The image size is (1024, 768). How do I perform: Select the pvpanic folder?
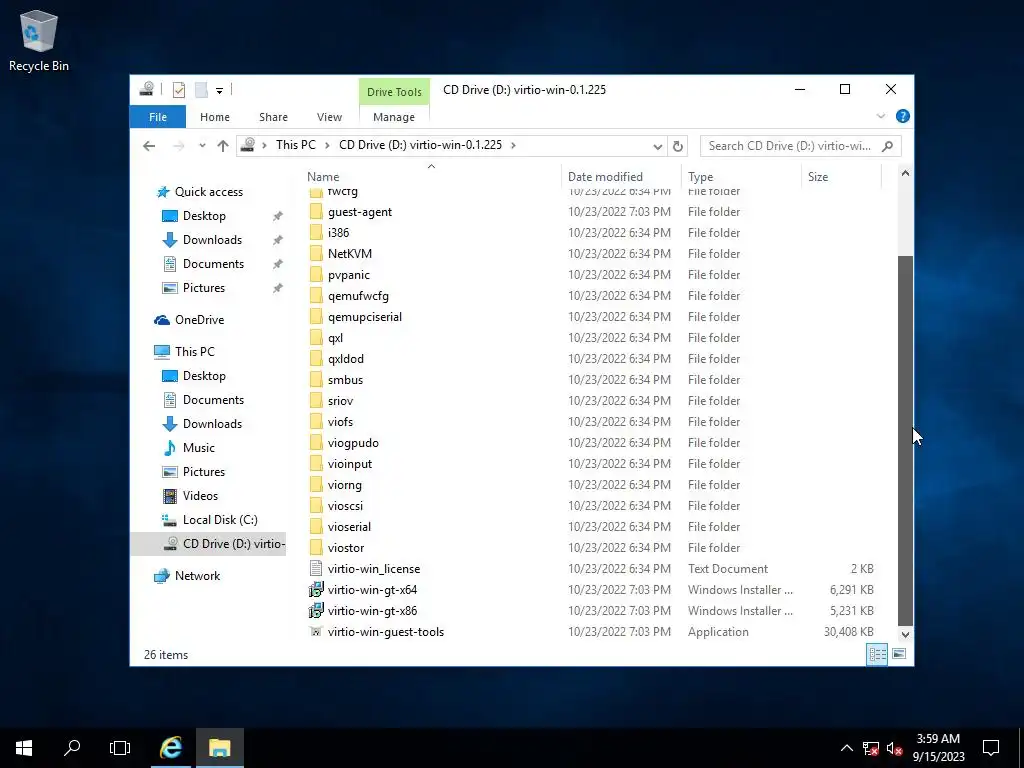pyautogui.click(x=349, y=275)
